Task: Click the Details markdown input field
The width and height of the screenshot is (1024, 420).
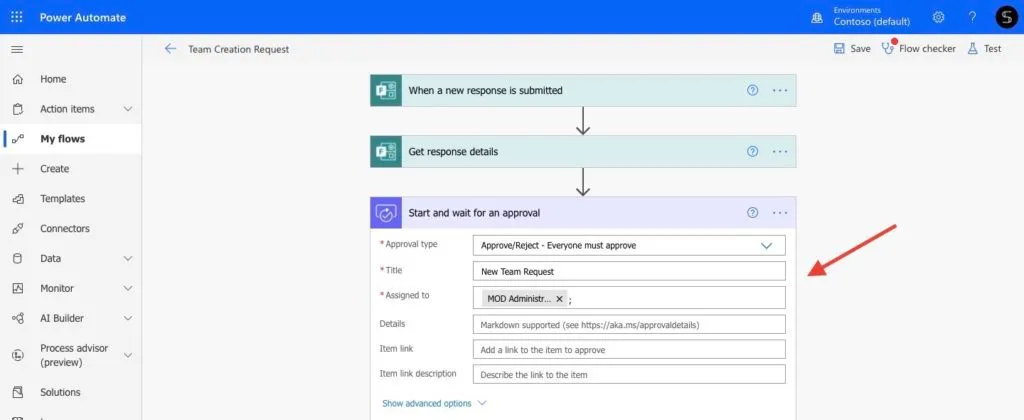Action: click(629, 325)
